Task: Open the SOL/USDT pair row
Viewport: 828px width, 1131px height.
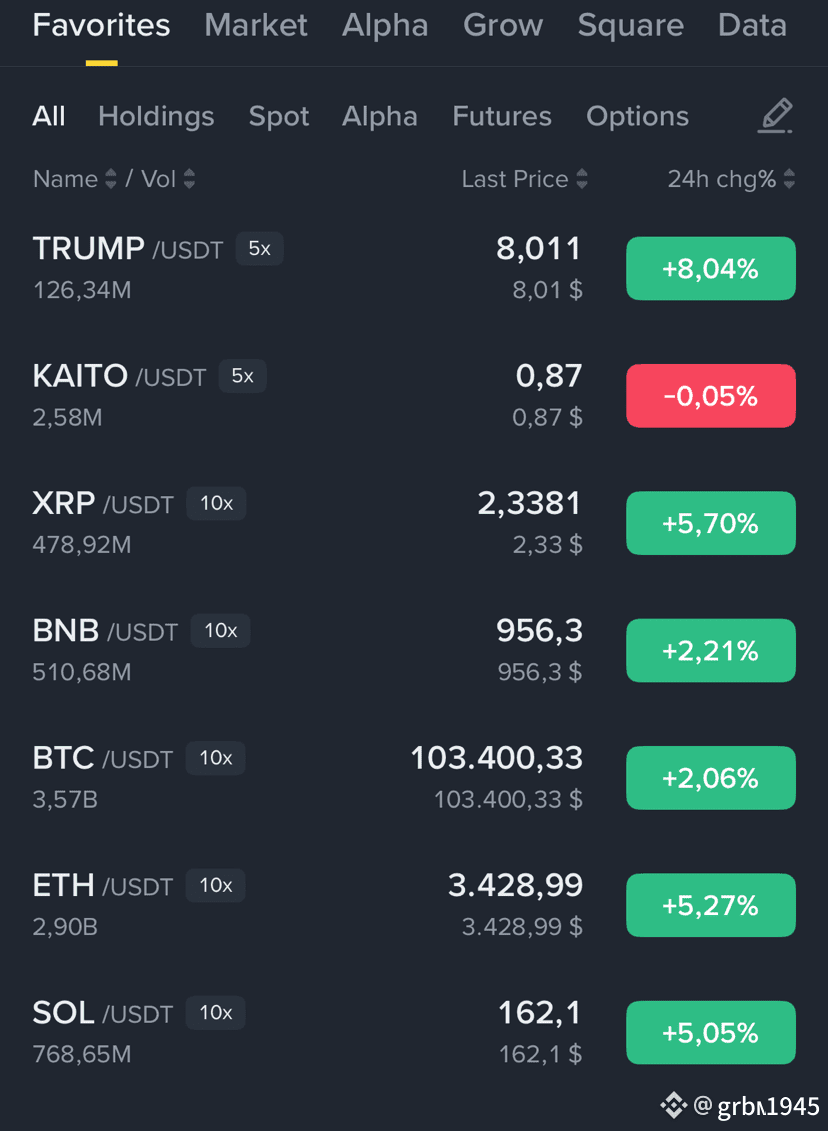Action: coord(414,1033)
